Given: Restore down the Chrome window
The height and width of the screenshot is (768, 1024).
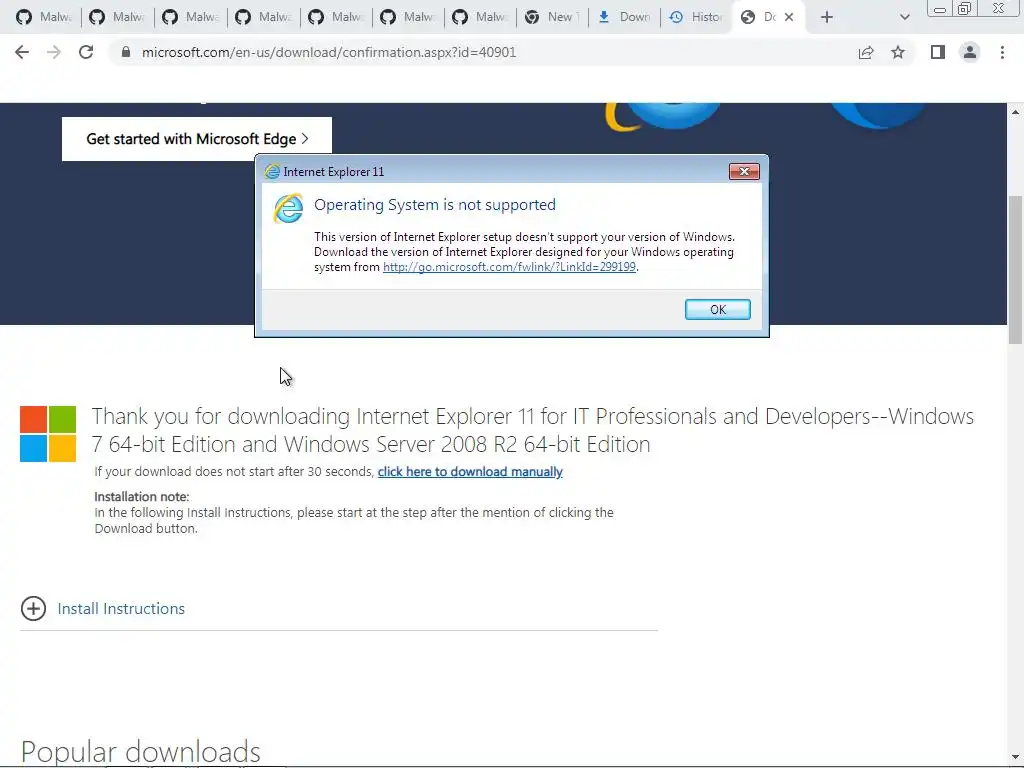Looking at the screenshot, I should click(964, 9).
